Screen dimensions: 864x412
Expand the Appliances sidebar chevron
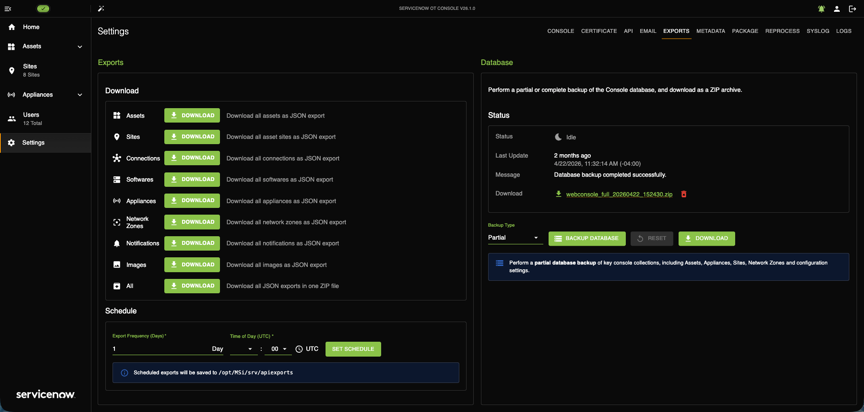click(80, 95)
